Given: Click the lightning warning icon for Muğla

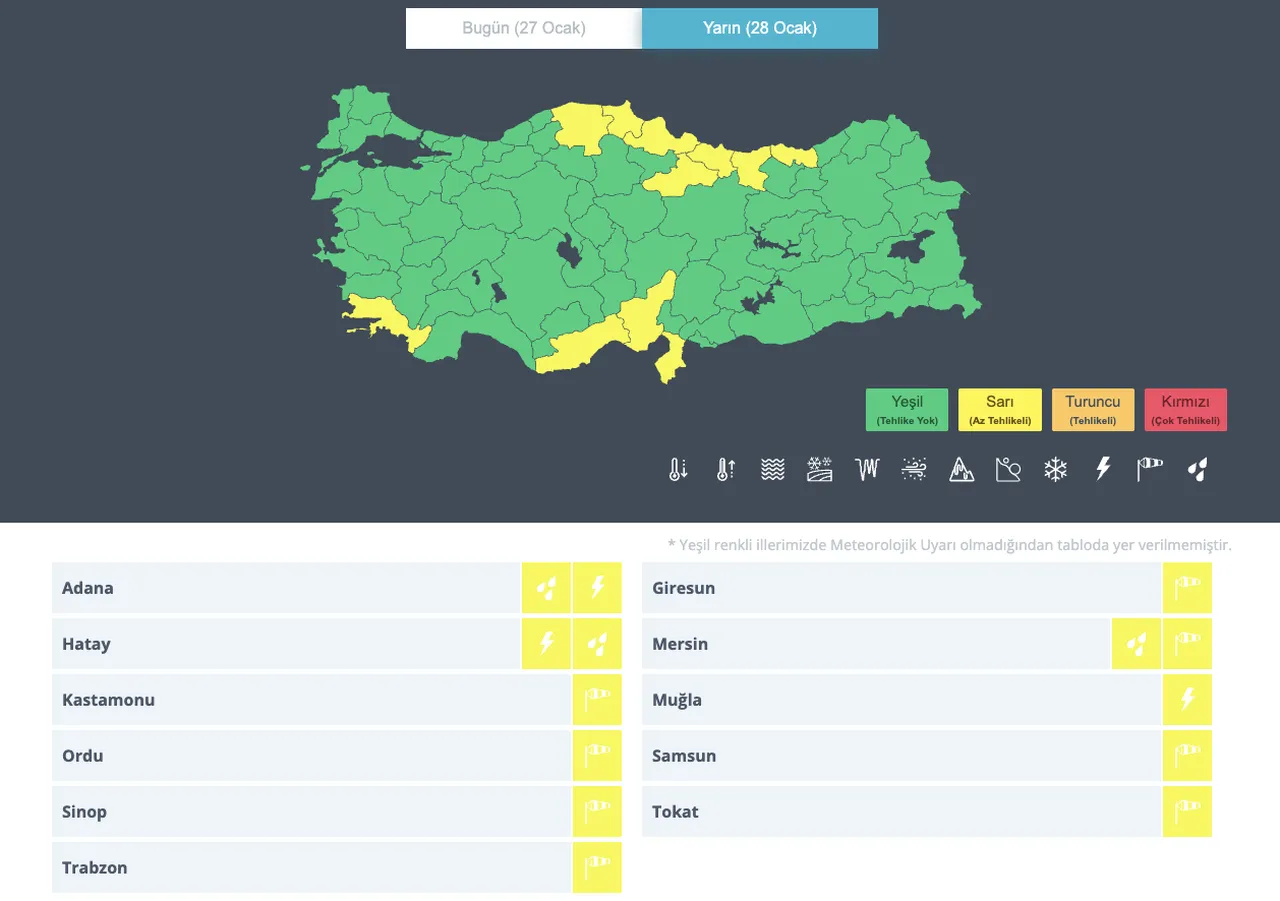Looking at the screenshot, I should (x=1187, y=699).
